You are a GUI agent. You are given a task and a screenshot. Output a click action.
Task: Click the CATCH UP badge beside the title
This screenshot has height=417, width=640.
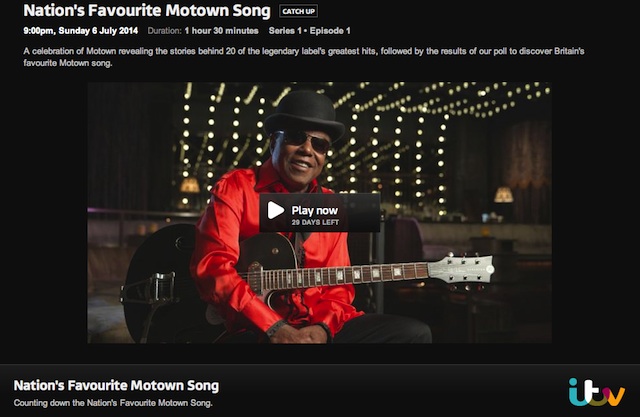(x=298, y=12)
